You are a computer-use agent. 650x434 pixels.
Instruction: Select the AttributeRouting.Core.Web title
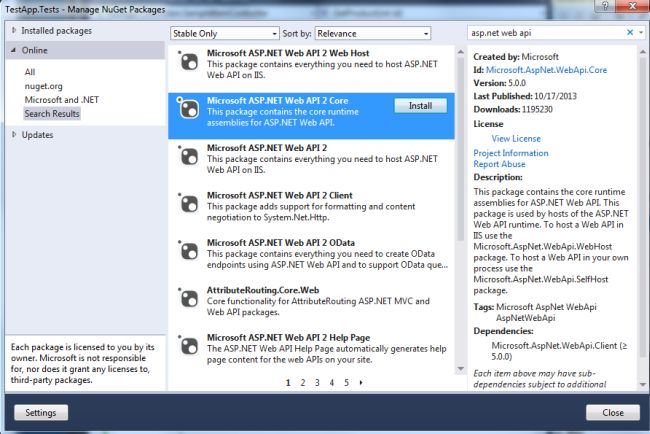(263, 290)
